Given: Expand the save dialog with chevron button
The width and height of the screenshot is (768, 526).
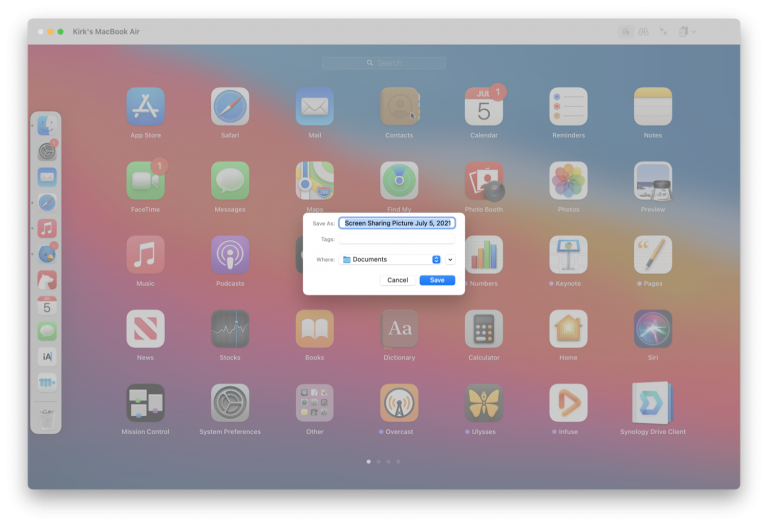Looking at the screenshot, I should [450, 260].
